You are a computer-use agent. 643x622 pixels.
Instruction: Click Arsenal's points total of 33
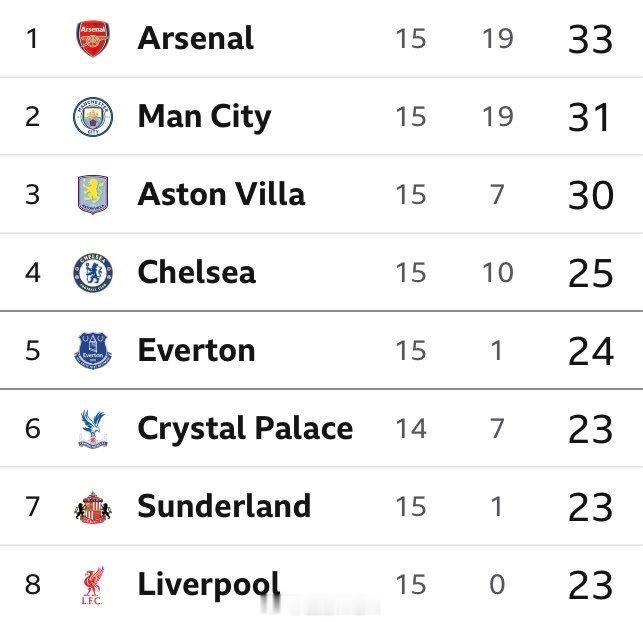[x=589, y=40]
